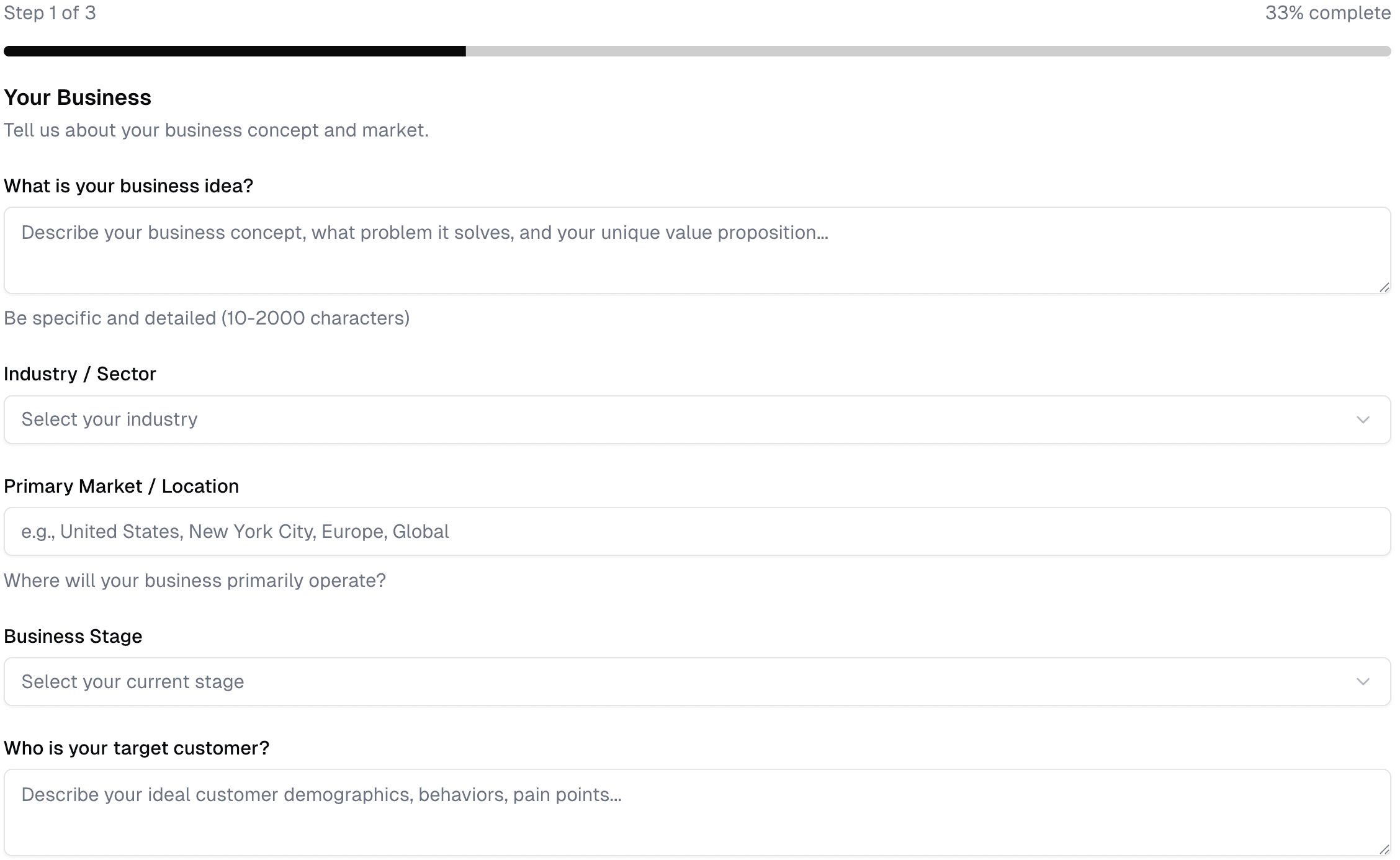This screenshot has height=860, width=1400.
Task: Open the 'Select your current stage' dropdown
Action: coord(696,682)
